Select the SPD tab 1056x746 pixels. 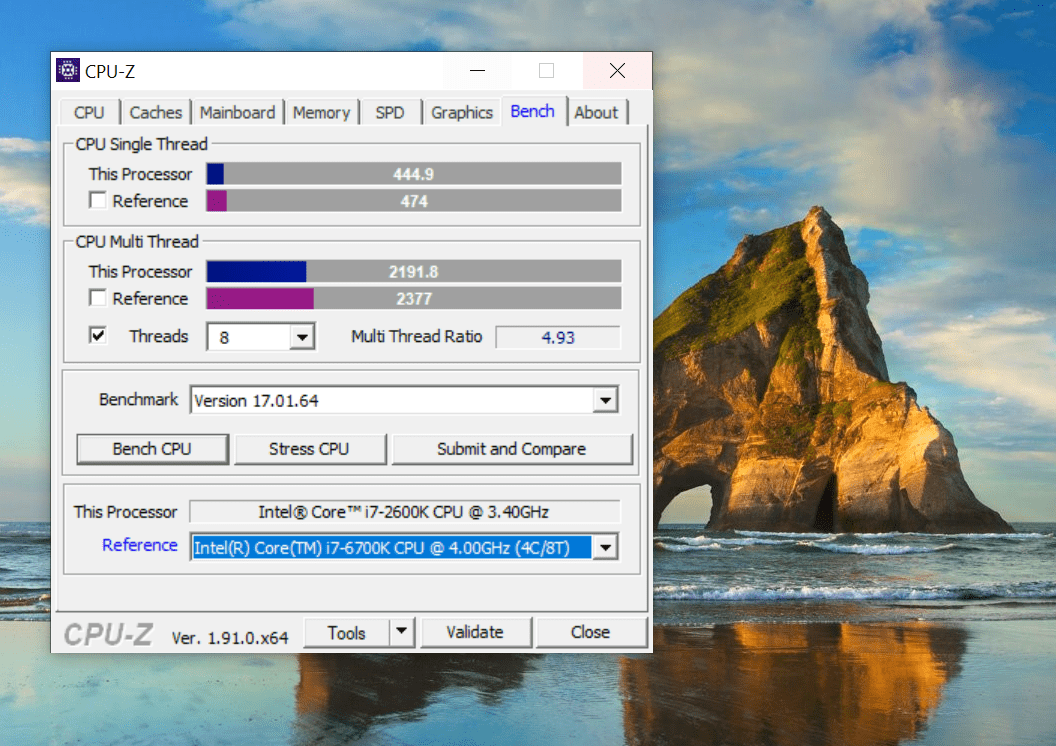coord(390,112)
